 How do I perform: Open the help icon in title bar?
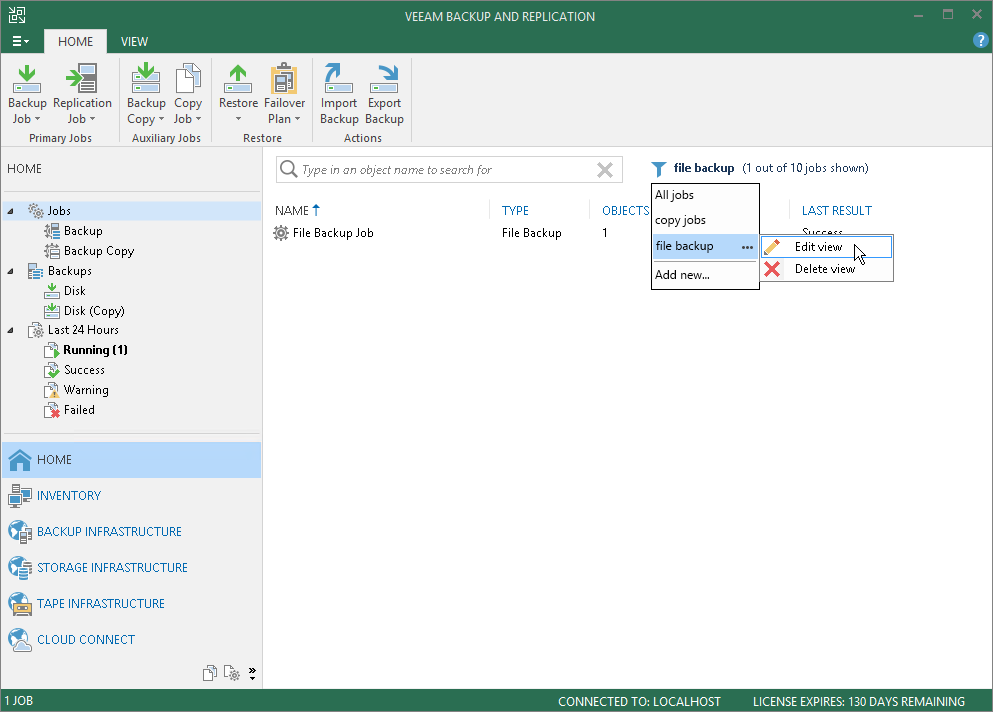980,41
